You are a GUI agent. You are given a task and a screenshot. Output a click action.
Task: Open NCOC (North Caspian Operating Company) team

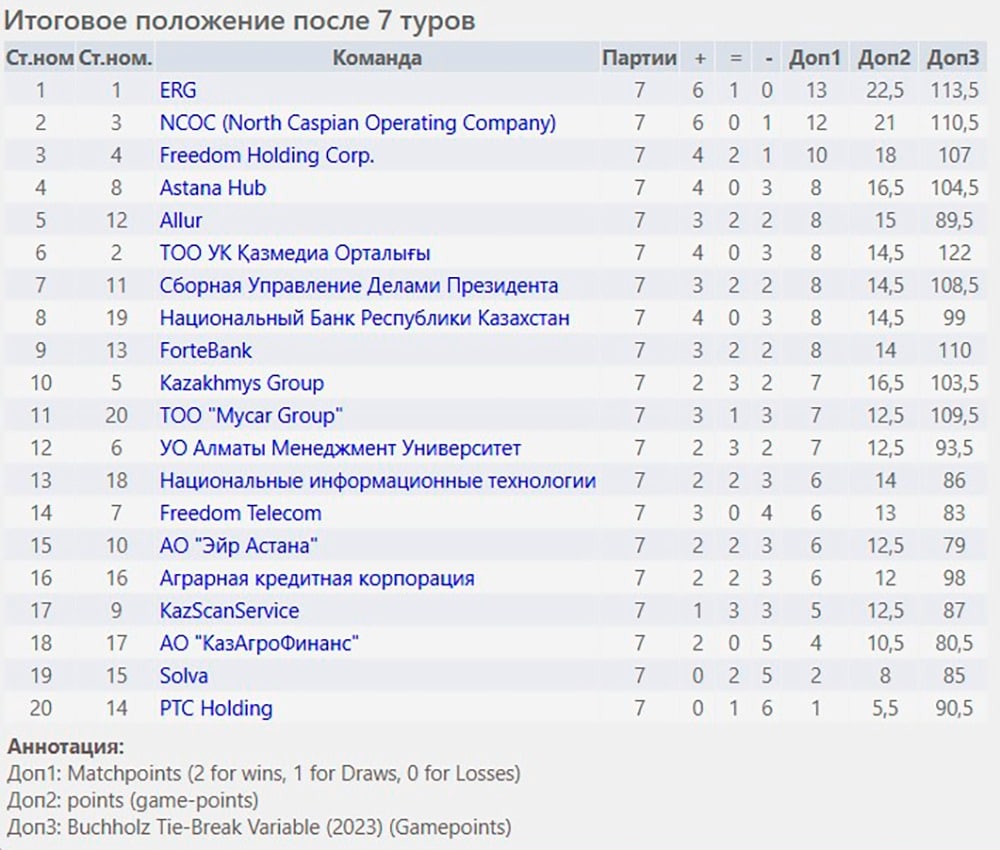tap(358, 123)
